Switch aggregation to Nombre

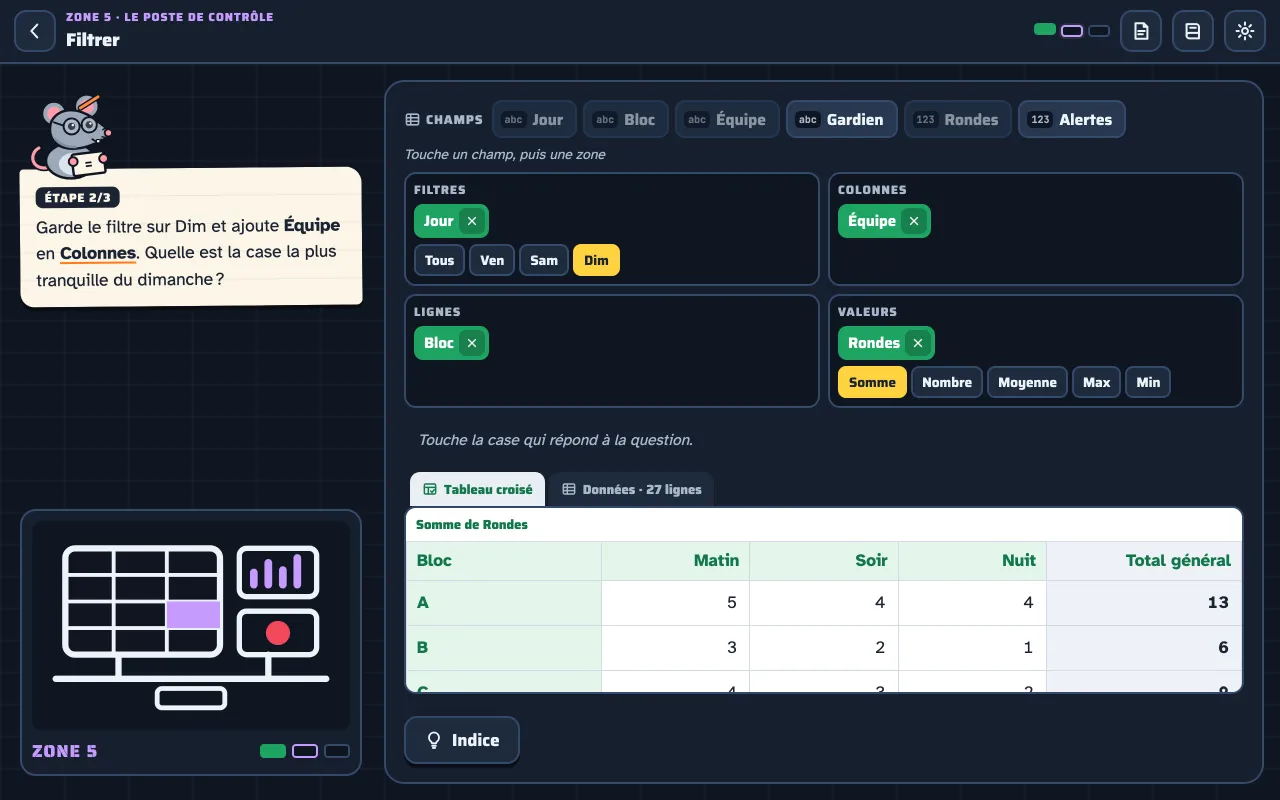[x=947, y=382]
